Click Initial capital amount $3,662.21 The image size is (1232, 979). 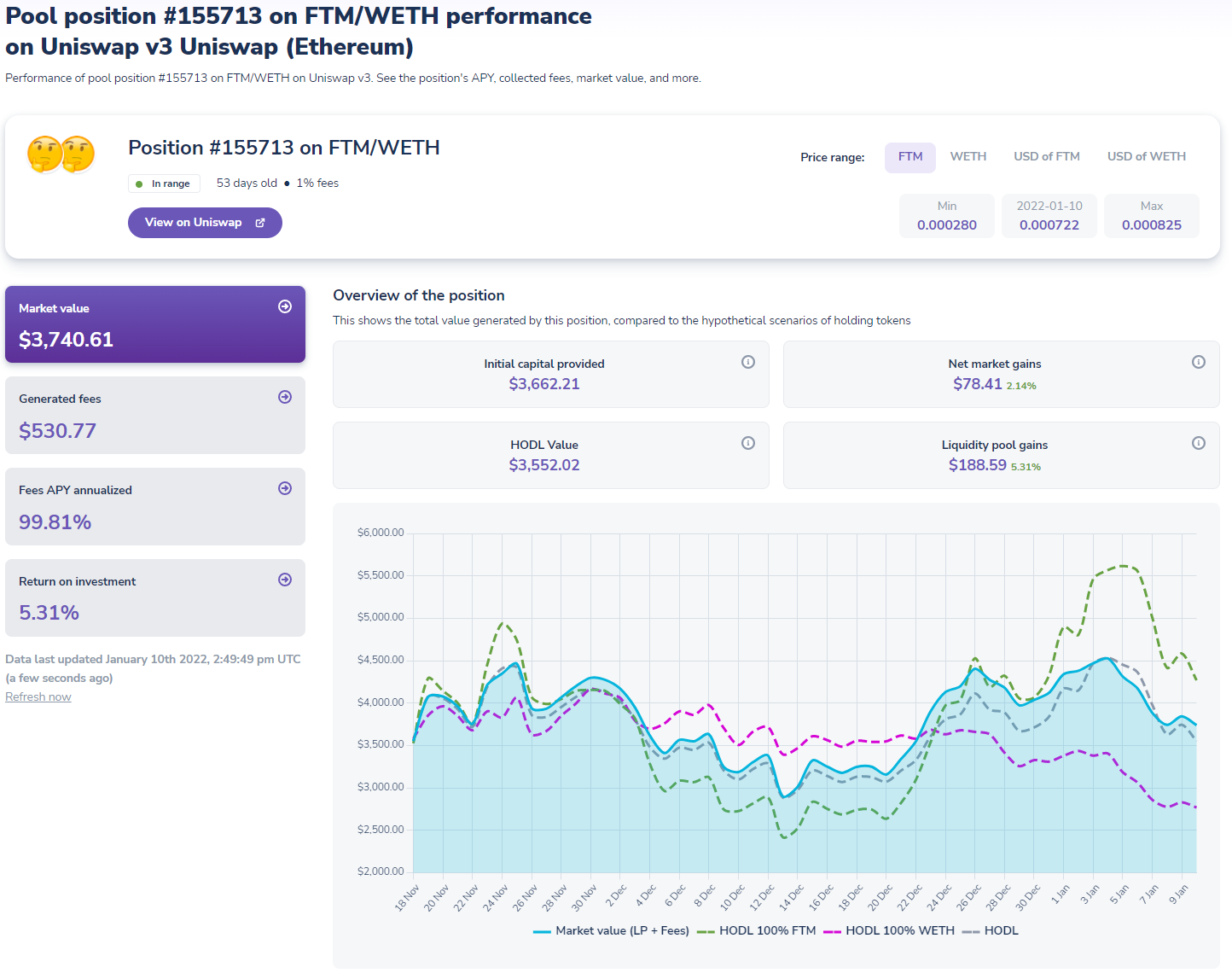(x=544, y=384)
